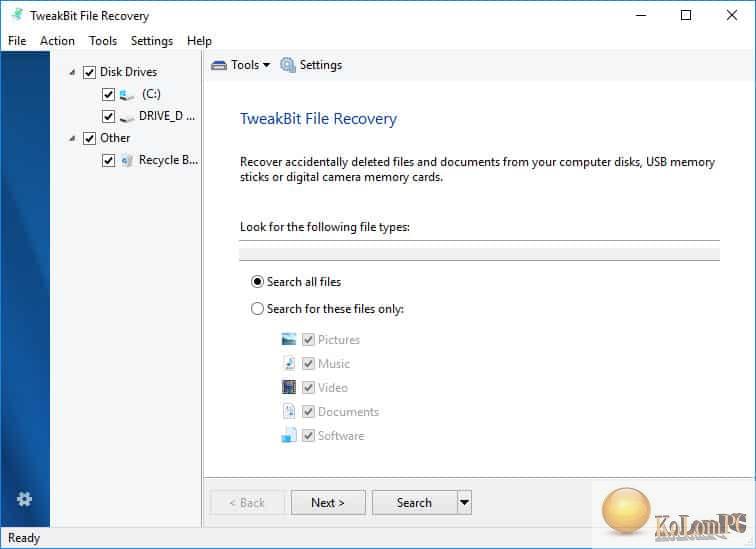Toggle the Music checkbox
756x549 pixels.
(309, 363)
